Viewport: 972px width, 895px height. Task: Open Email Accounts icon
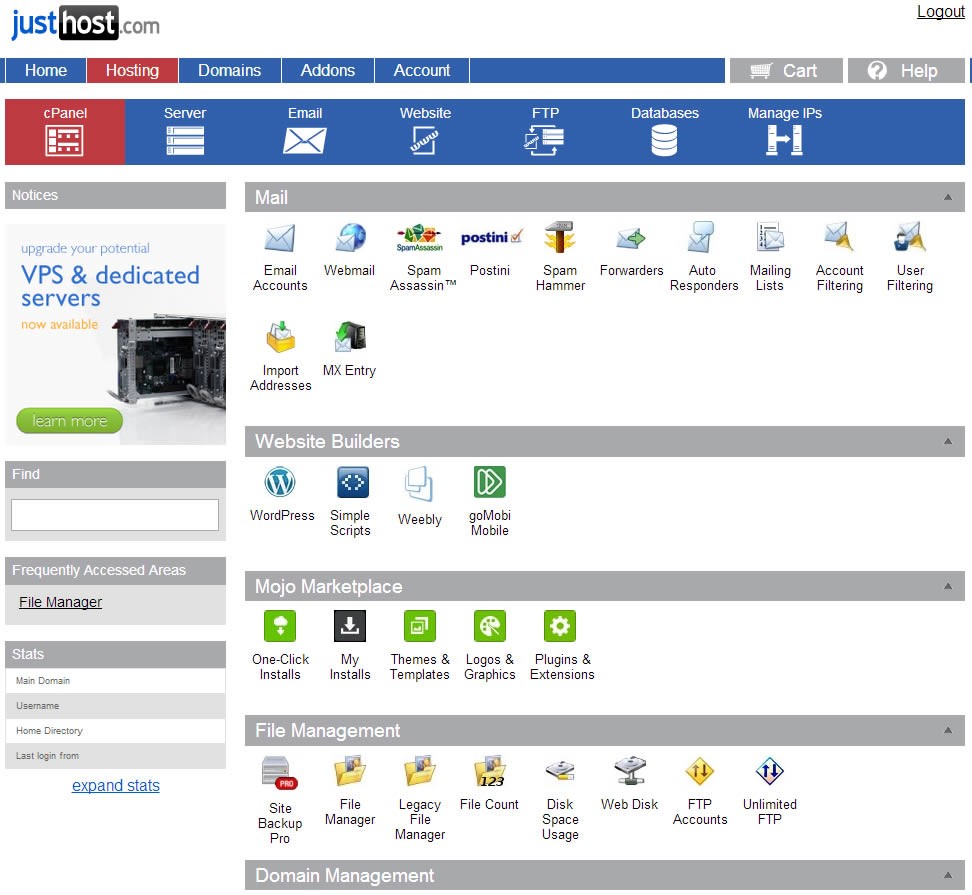pyautogui.click(x=280, y=238)
